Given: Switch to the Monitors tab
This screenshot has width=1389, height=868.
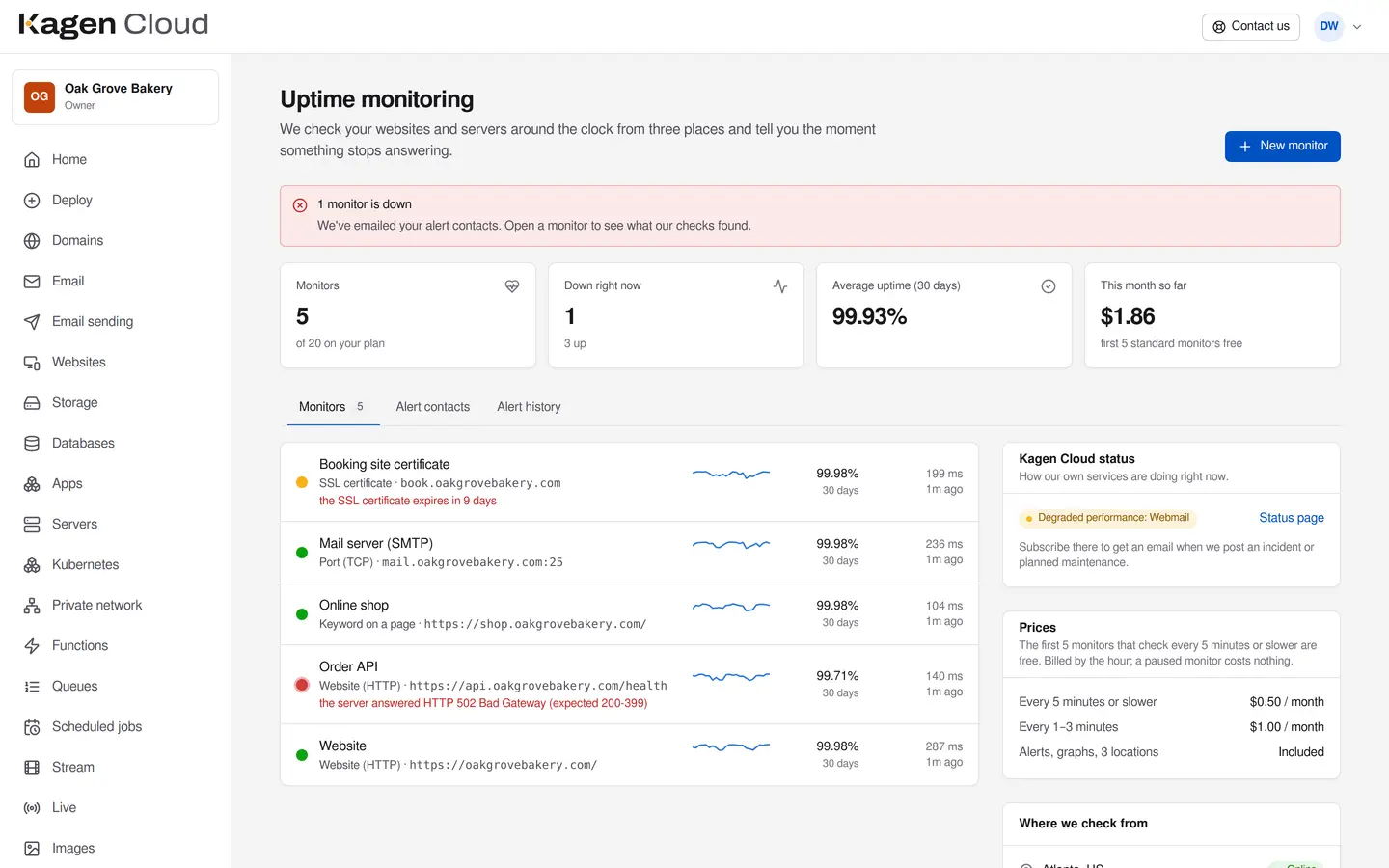Looking at the screenshot, I should [333, 407].
